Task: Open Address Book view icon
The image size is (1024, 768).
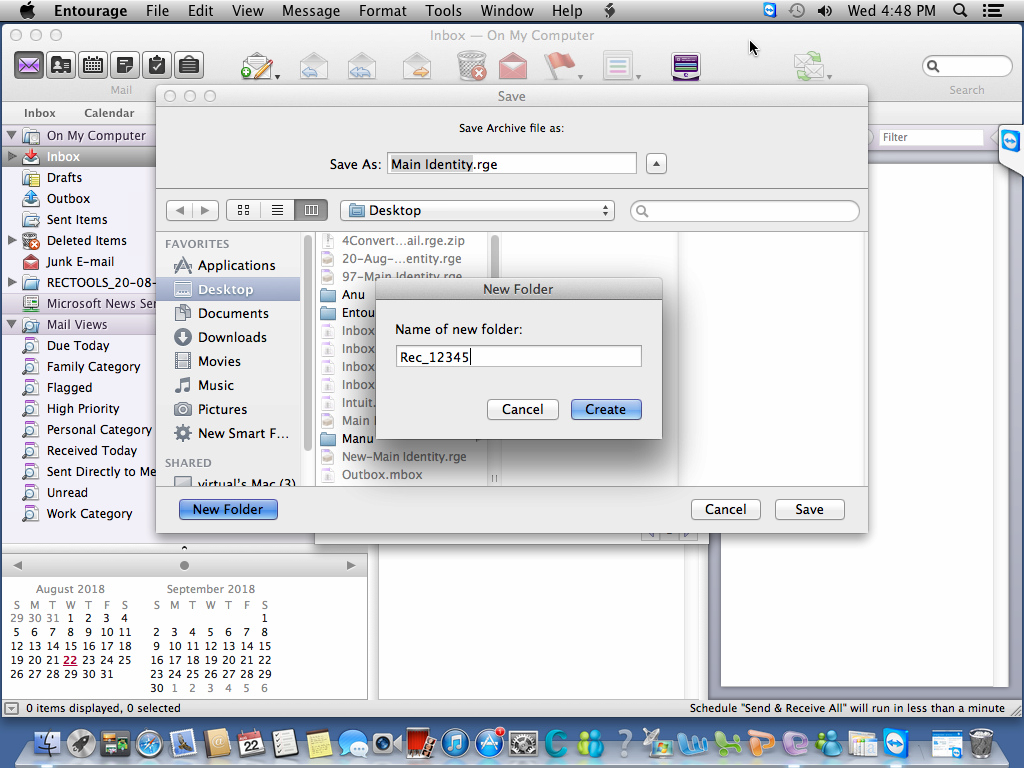Action: pyautogui.click(x=61, y=65)
